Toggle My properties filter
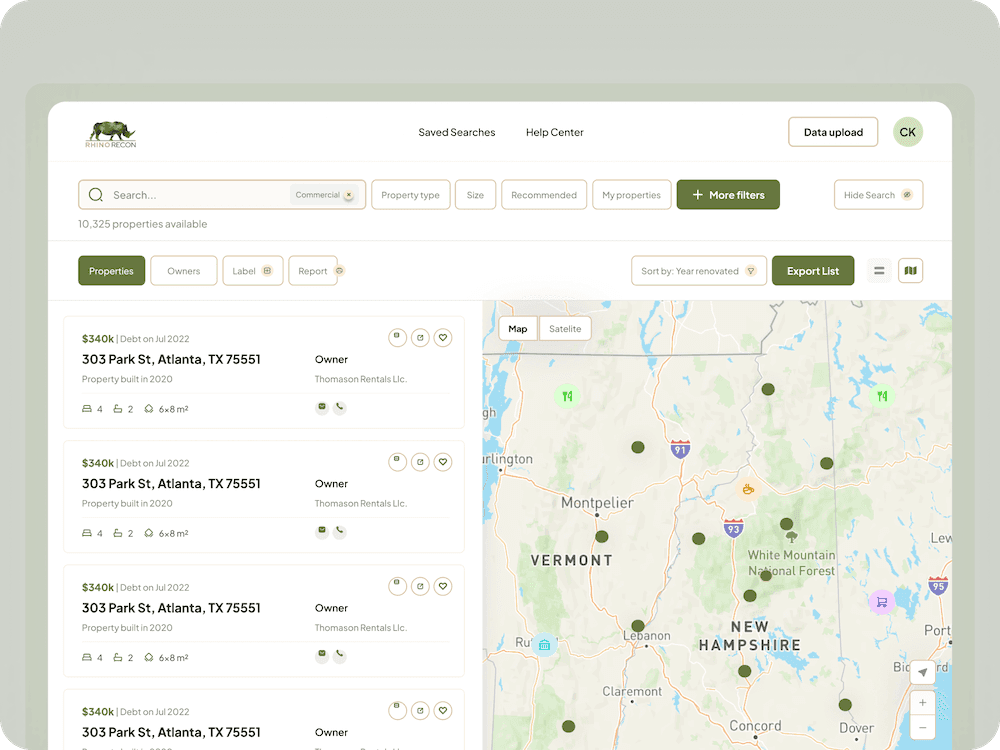Image resolution: width=1000 pixels, height=750 pixels. tap(631, 195)
